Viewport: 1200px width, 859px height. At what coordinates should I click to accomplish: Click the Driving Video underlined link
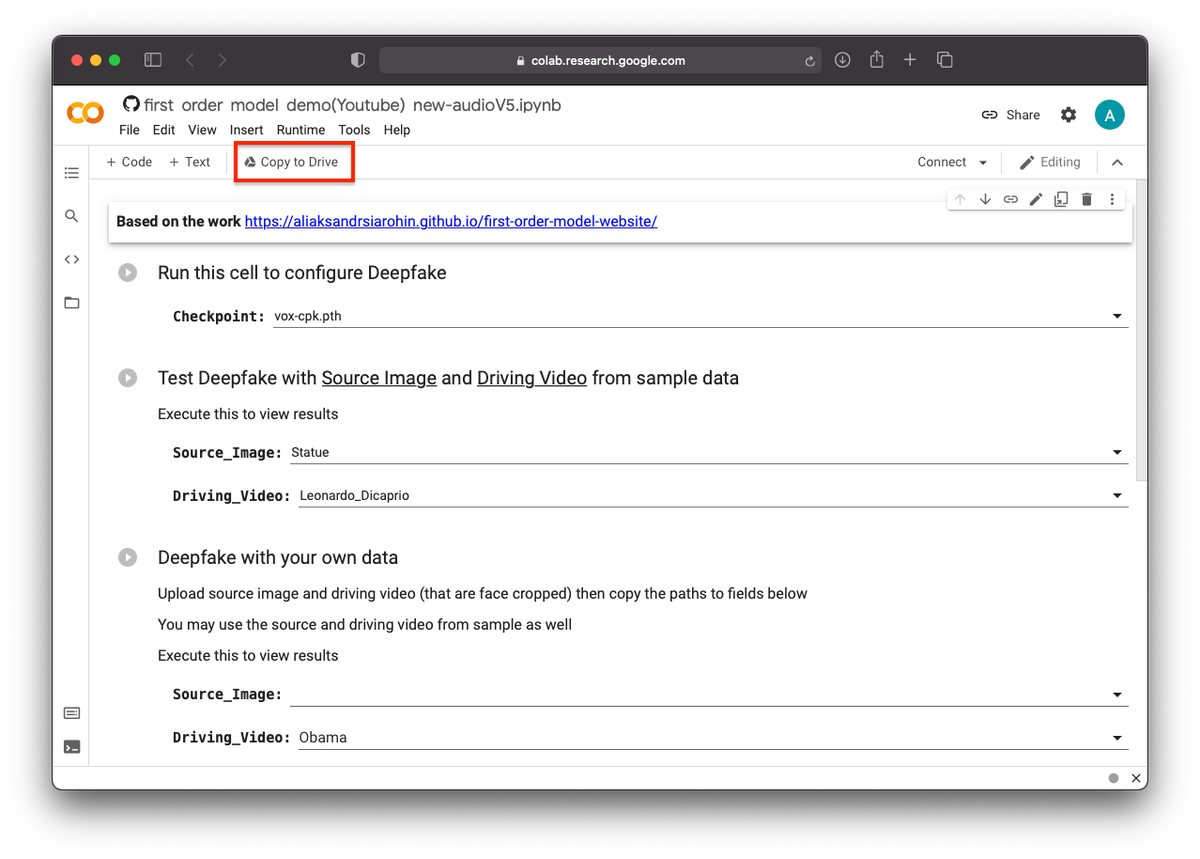[532, 378]
